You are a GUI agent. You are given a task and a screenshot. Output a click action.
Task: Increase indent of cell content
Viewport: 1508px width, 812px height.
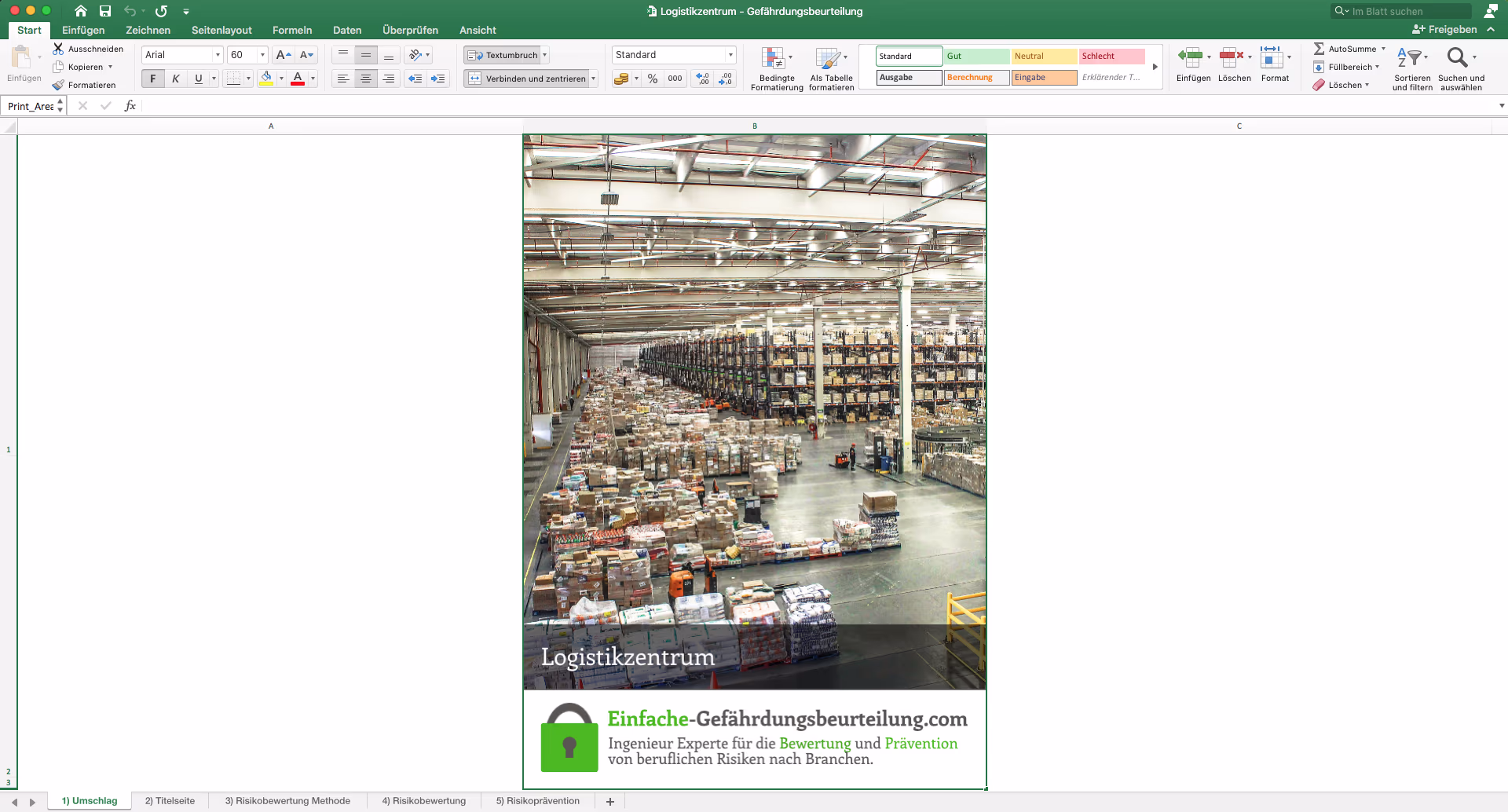click(x=437, y=79)
